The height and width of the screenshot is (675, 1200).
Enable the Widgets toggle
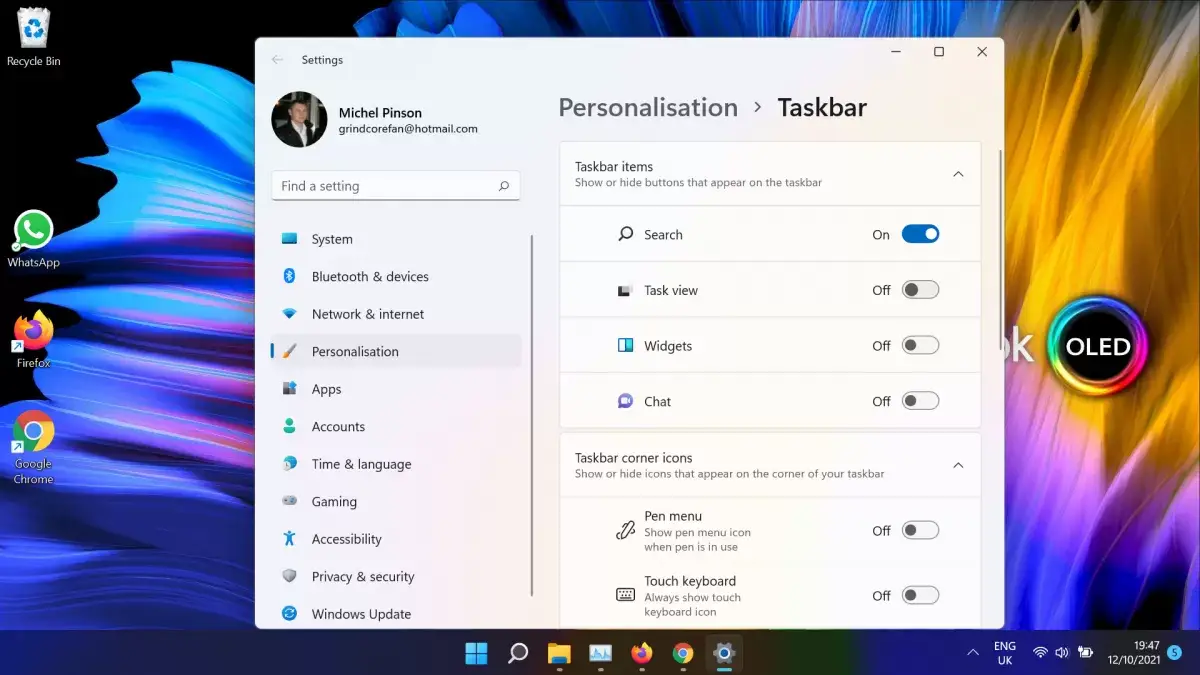pos(920,346)
